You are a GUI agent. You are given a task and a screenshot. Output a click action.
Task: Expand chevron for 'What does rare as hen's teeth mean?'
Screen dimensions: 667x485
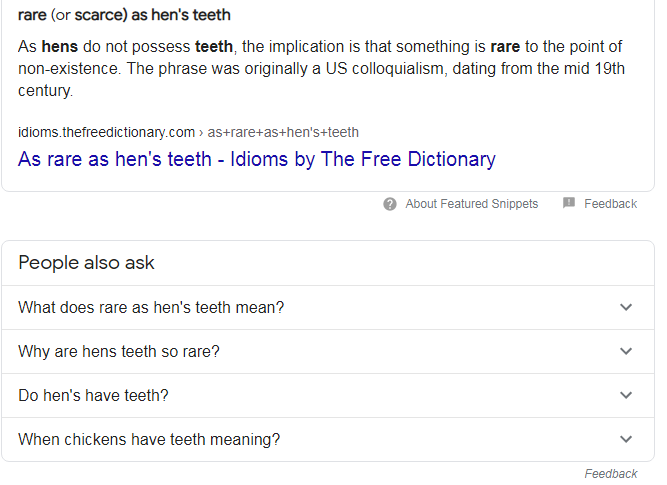(x=626, y=307)
